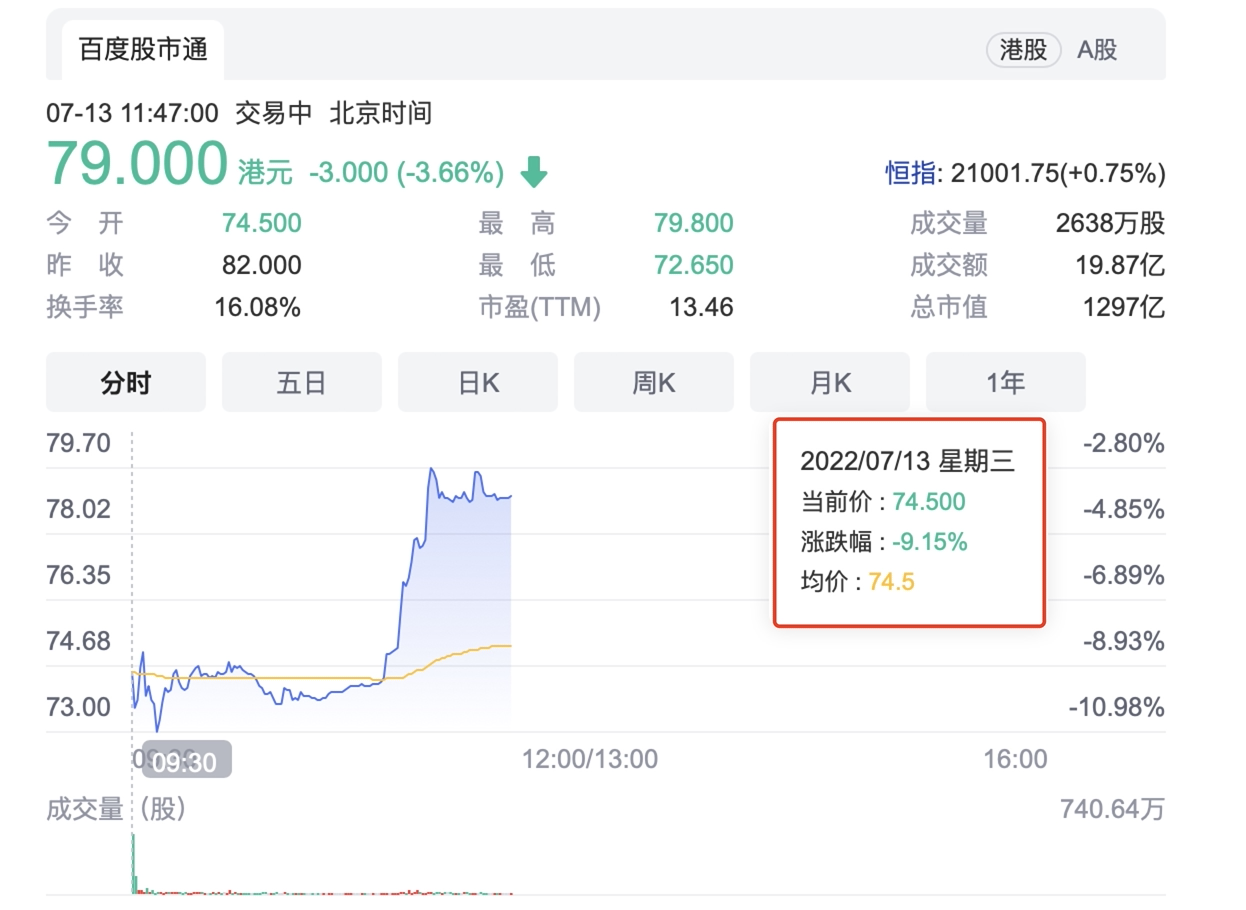Select the 日K candlestick chart view
Screen dimensions: 1246x910
click(x=477, y=381)
